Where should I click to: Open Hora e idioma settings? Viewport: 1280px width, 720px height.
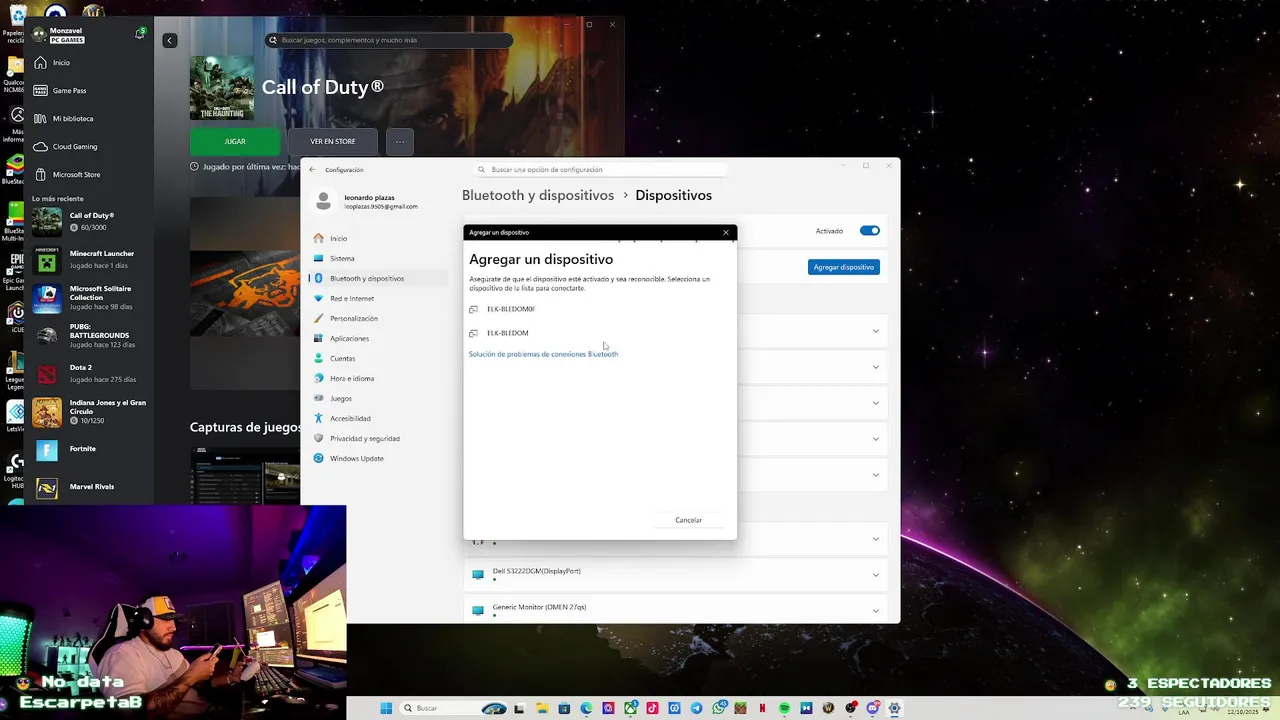tap(378, 378)
